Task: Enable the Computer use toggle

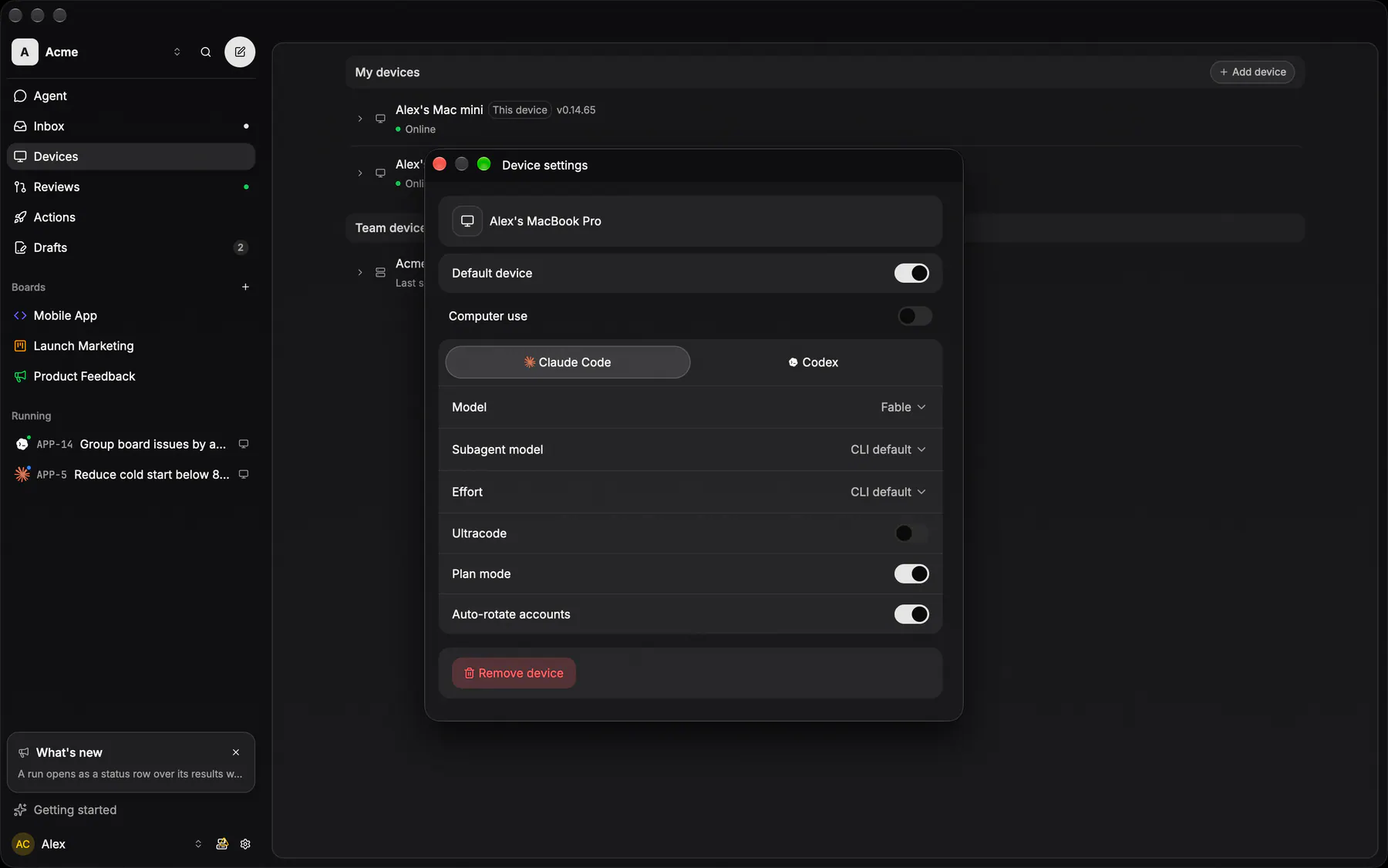Action: [x=915, y=316]
